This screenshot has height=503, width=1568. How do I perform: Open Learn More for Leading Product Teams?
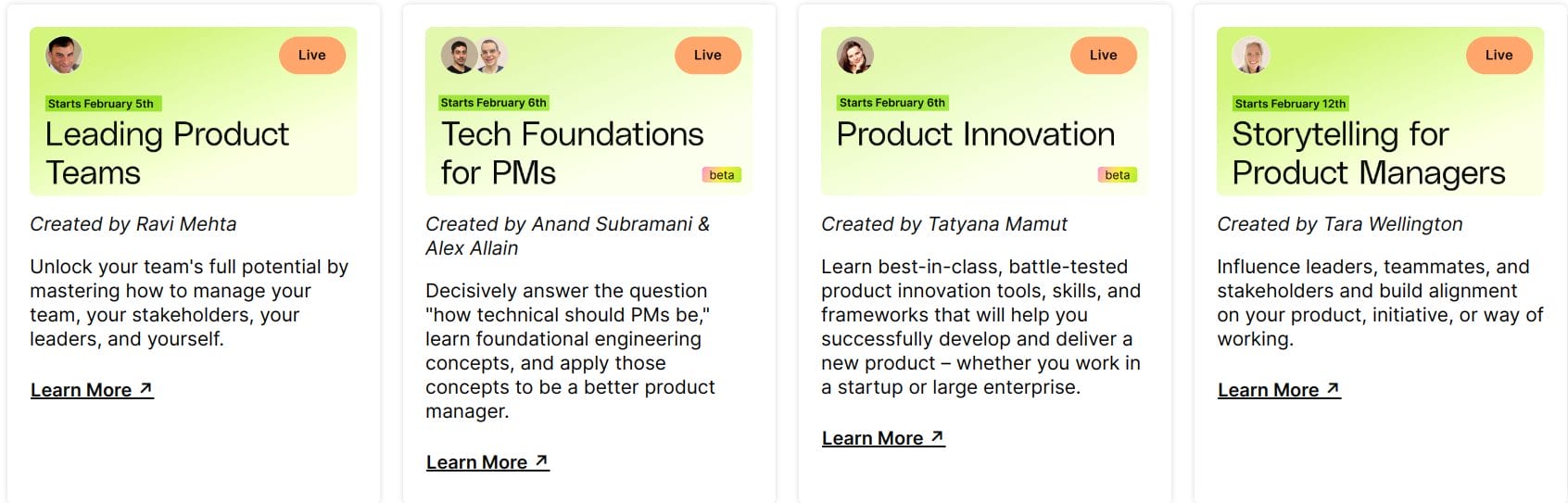click(x=92, y=390)
